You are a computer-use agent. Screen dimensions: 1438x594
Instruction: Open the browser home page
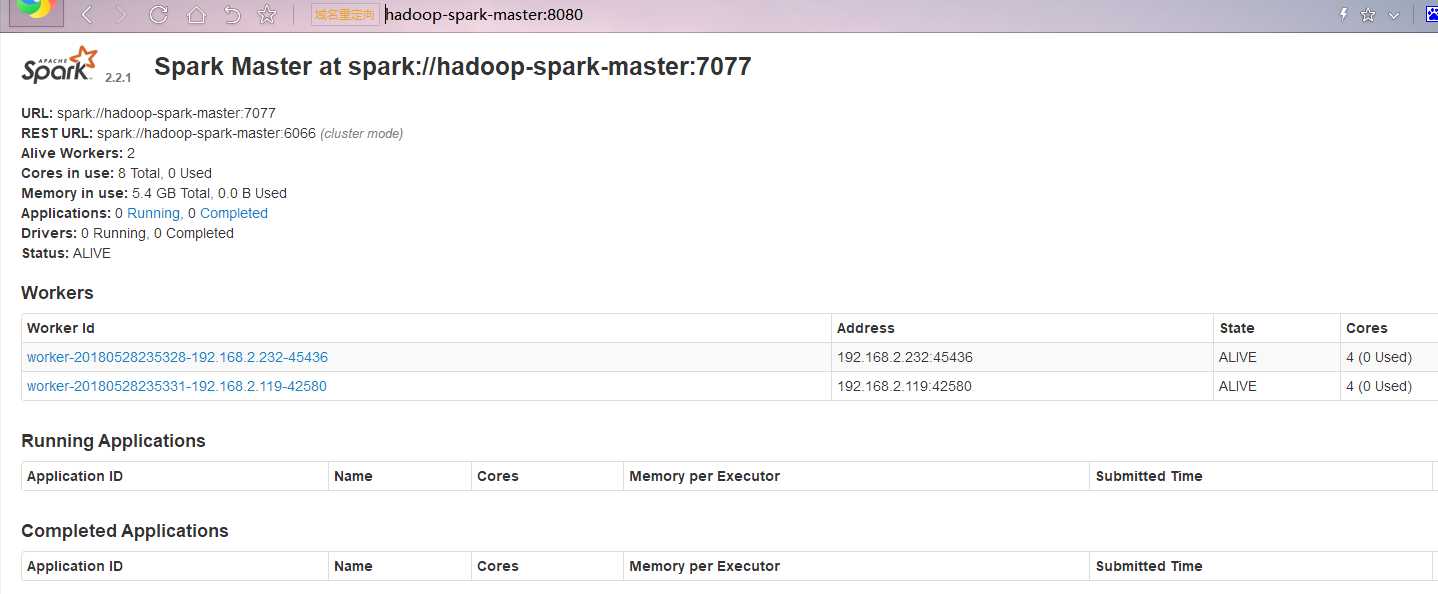click(x=196, y=14)
